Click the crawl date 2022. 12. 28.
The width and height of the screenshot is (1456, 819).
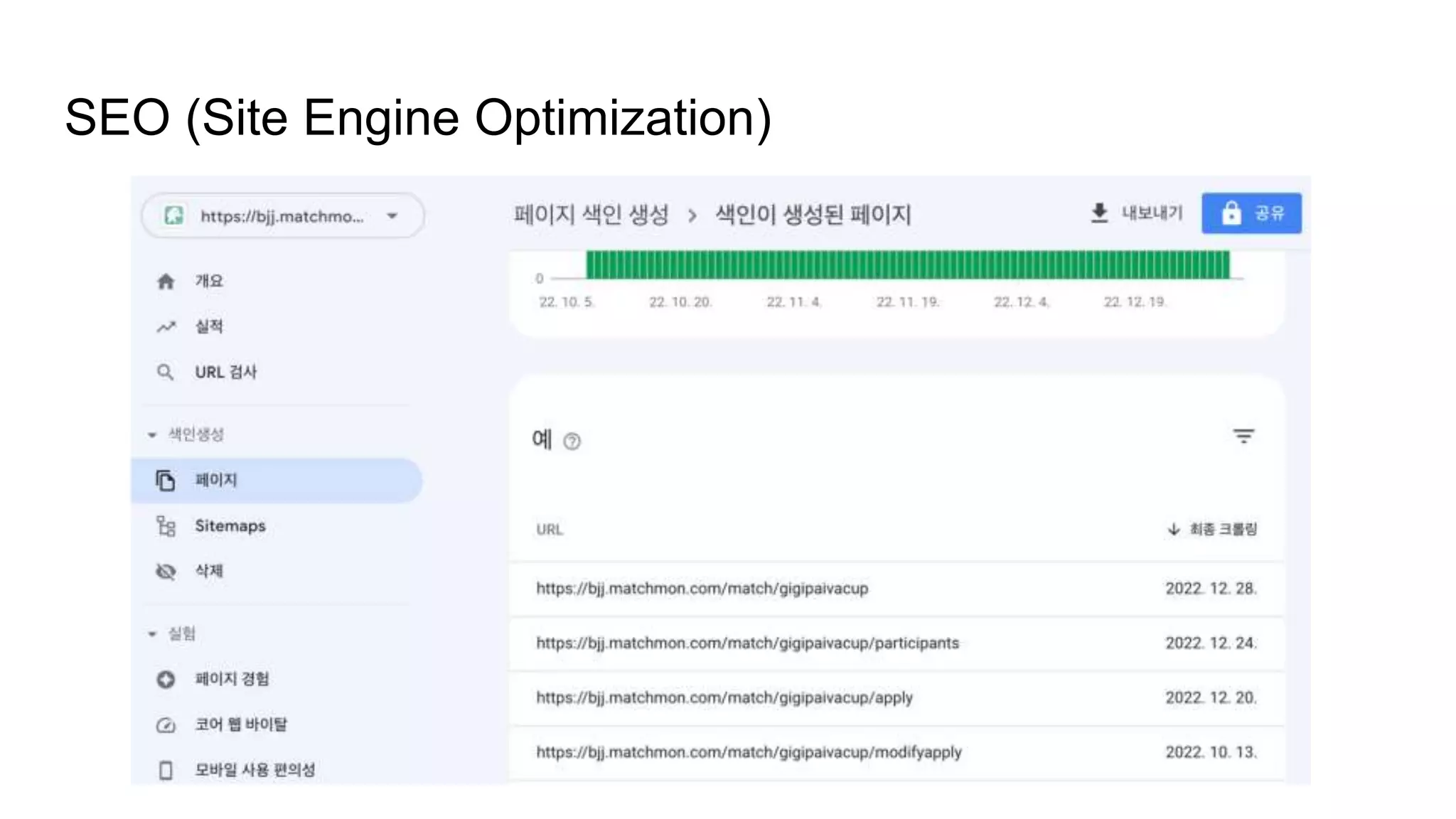coord(1211,589)
